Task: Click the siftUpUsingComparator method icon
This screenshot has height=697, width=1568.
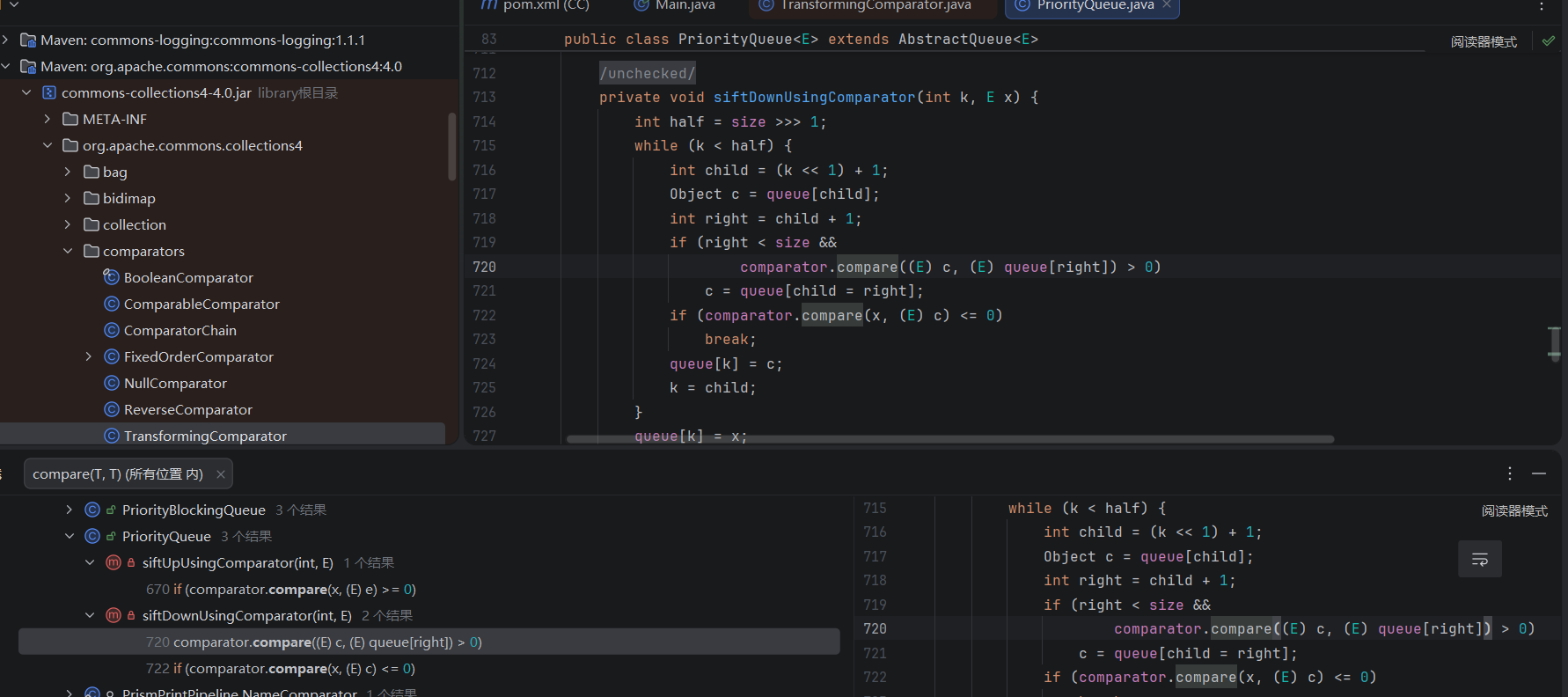Action: (114, 563)
